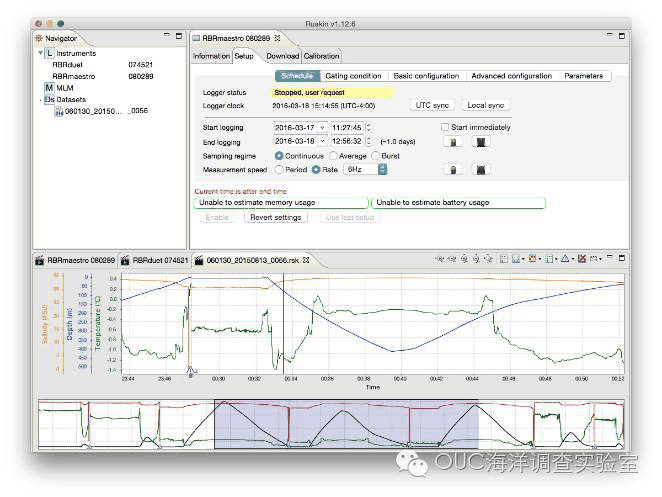Select the Average sampling regime
This screenshot has height=497, width=662.
point(335,156)
